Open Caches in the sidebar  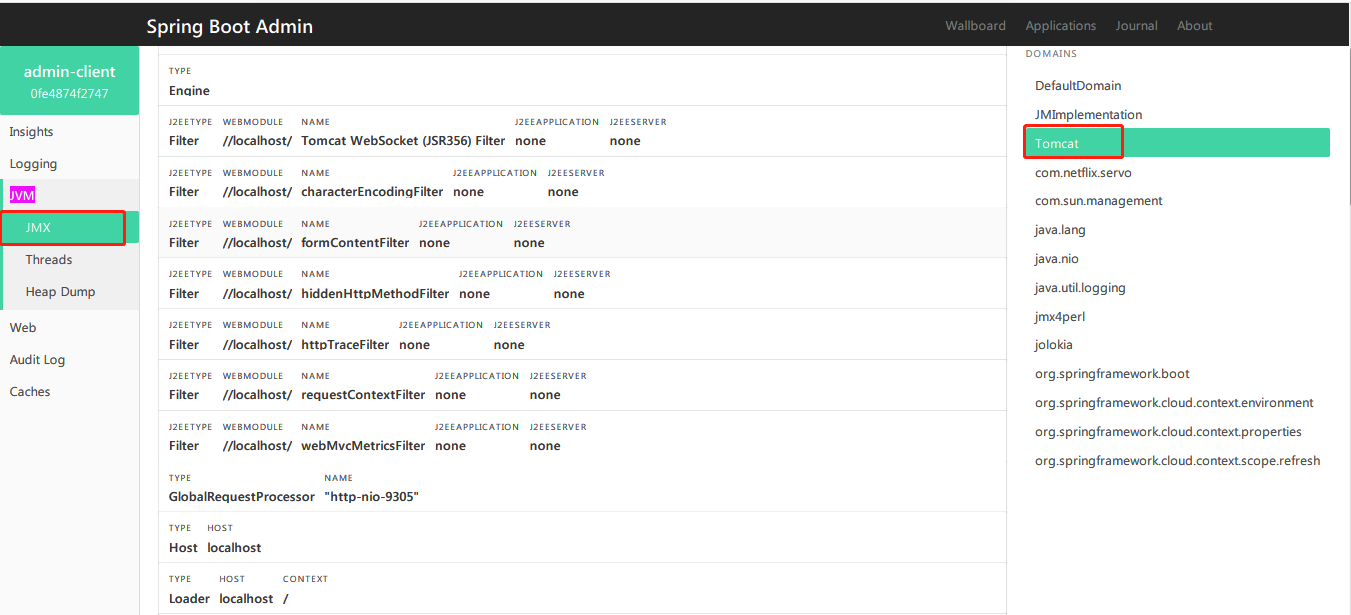tap(30, 392)
